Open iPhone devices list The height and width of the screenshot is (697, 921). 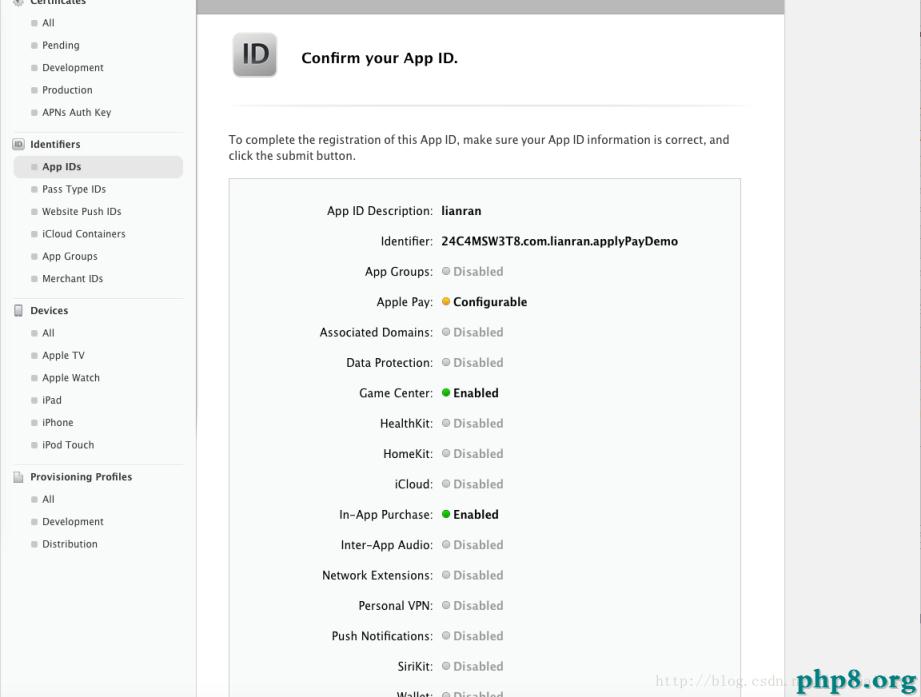coord(58,422)
